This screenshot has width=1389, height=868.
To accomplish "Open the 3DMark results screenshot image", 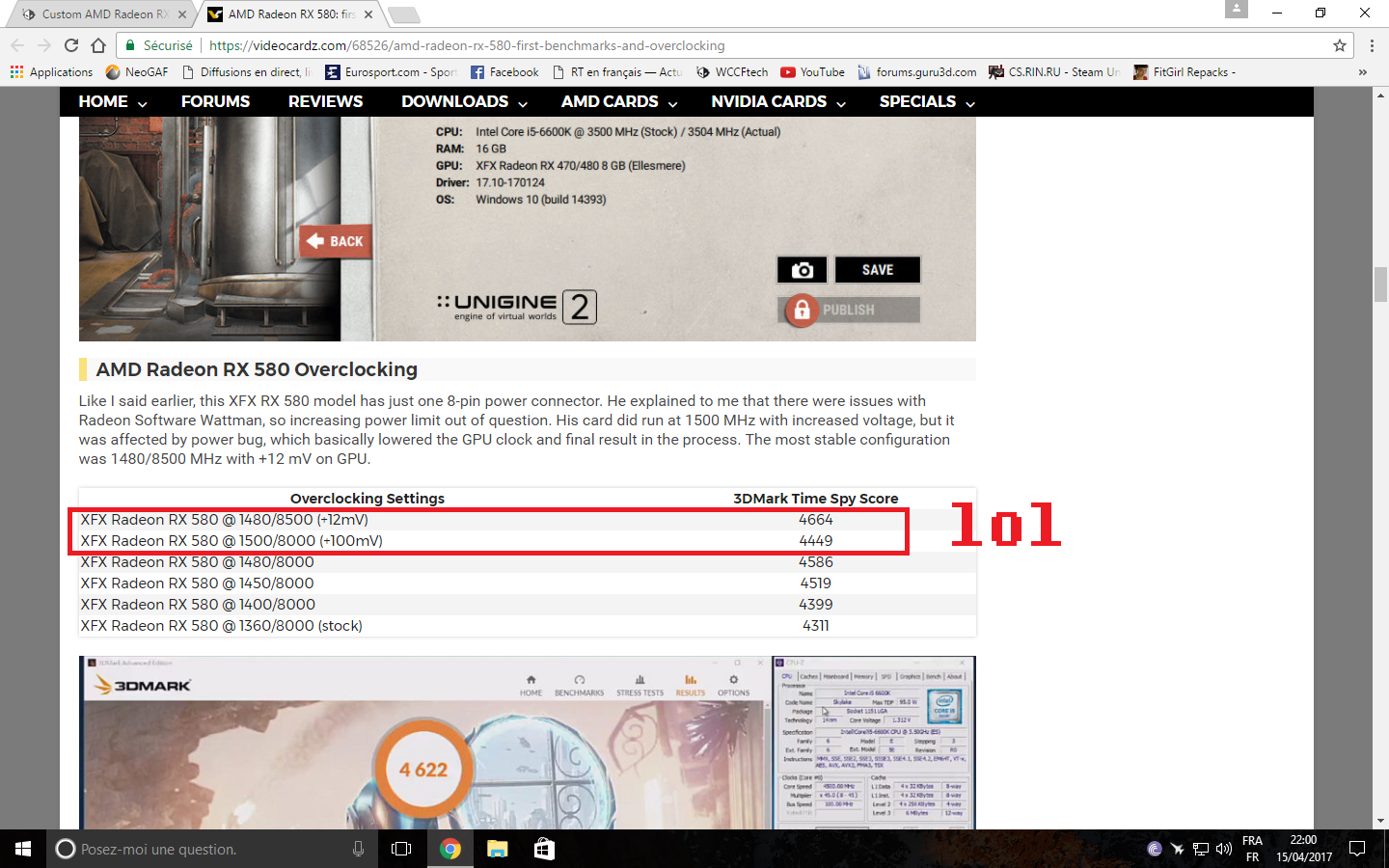I will (528, 743).
